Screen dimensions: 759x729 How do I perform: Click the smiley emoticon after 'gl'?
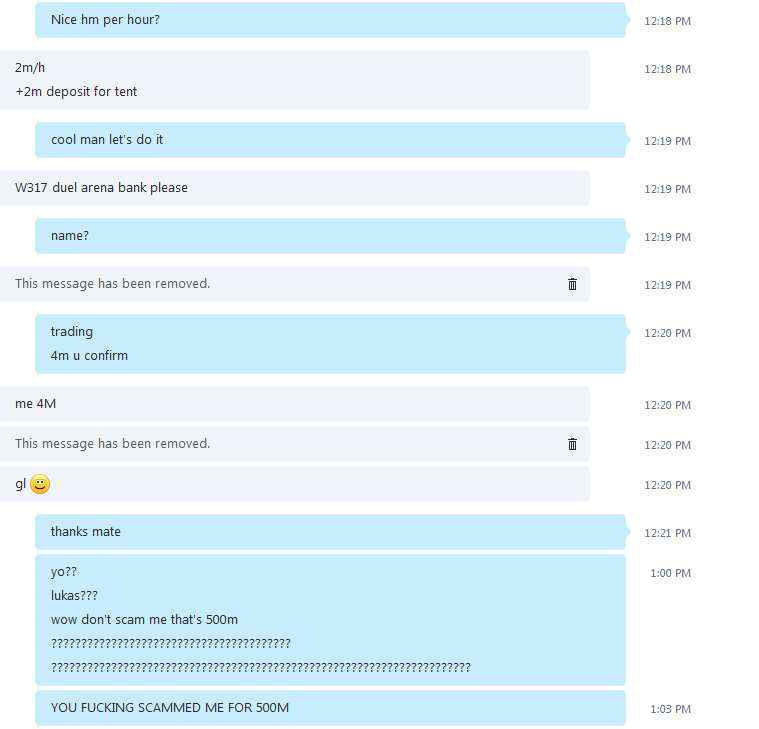click(x=40, y=484)
